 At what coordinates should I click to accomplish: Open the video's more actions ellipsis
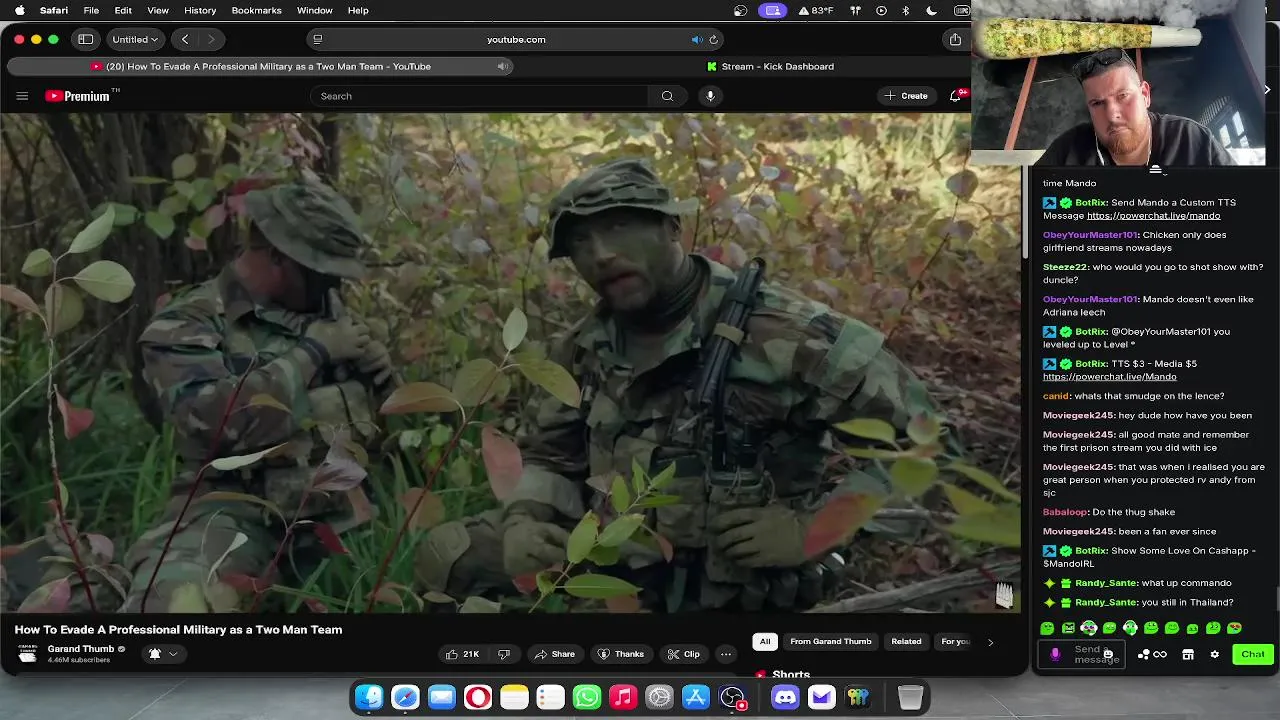point(726,654)
